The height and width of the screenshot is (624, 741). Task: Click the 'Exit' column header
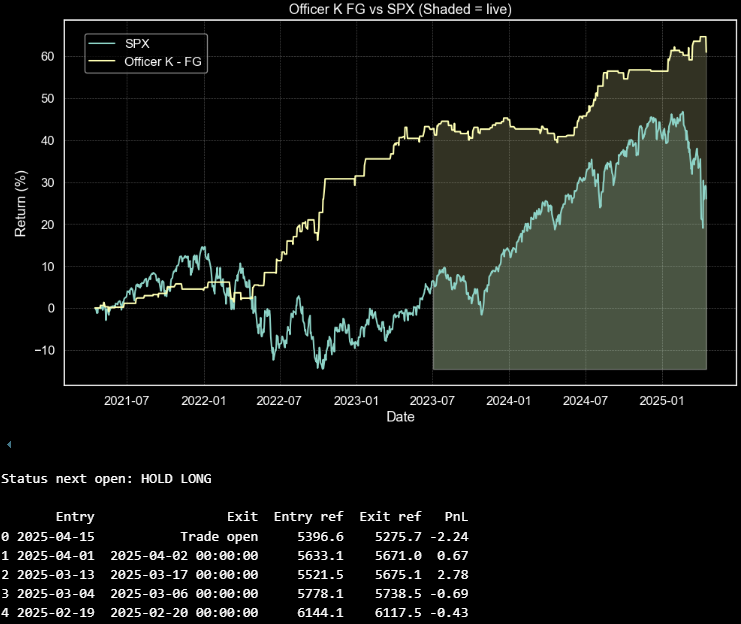click(x=242, y=517)
